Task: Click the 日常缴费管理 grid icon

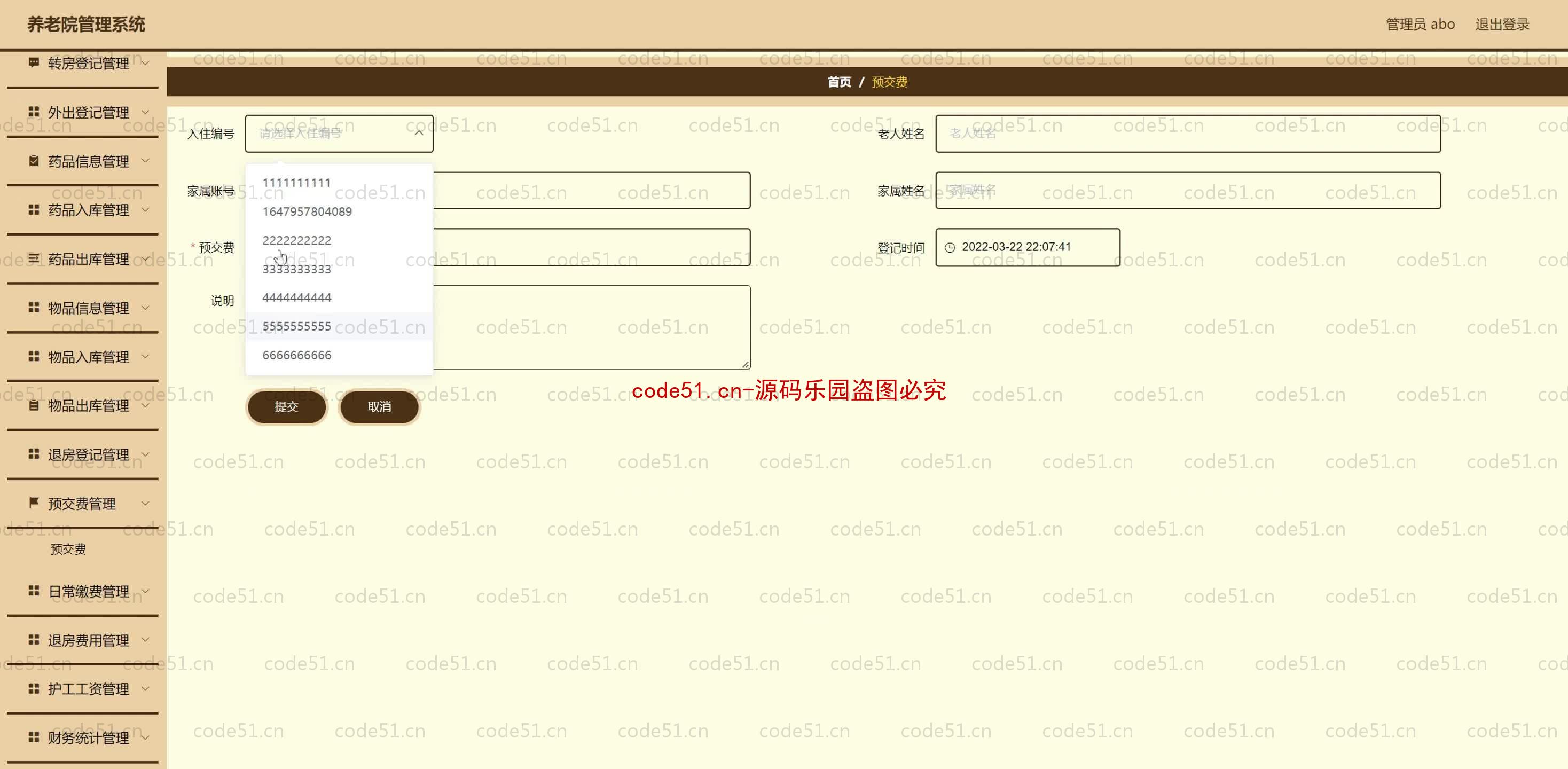Action: 34,591
